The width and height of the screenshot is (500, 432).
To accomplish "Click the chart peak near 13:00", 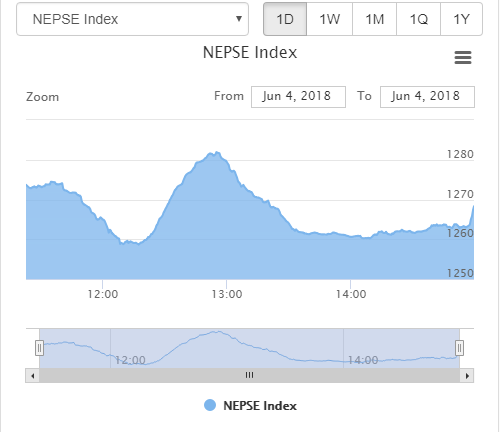I will [217, 153].
